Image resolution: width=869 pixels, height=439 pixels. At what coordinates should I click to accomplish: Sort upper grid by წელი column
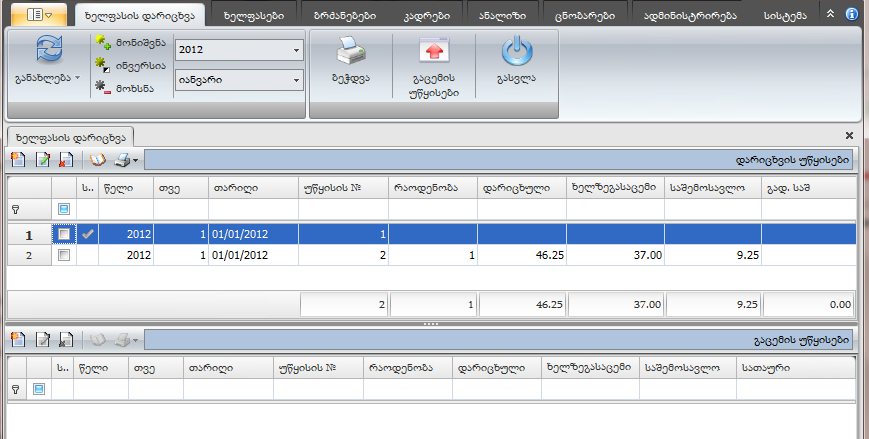click(126, 188)
